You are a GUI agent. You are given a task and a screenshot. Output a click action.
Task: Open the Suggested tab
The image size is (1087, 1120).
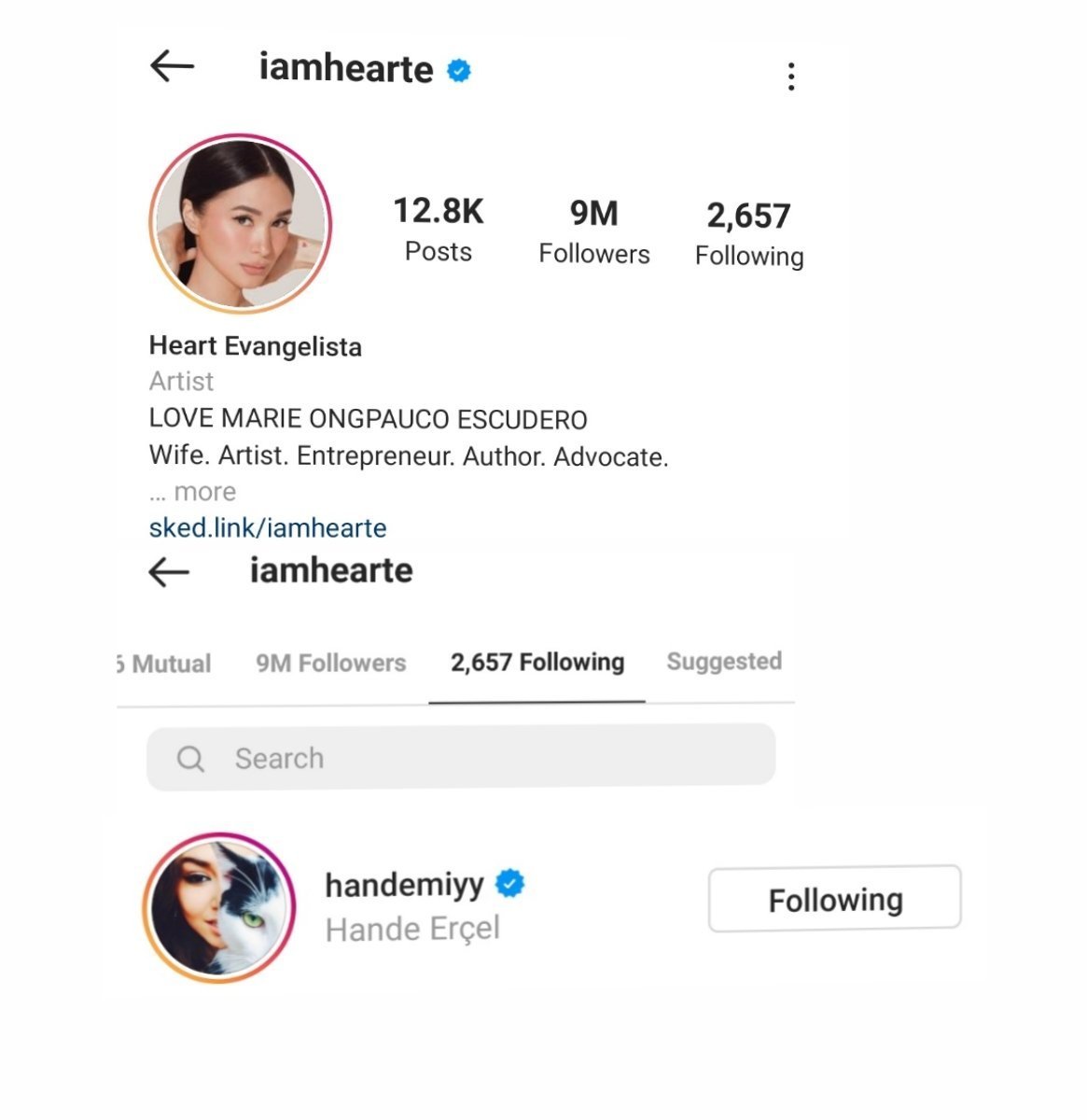pyautogui.click(x=724, y=661)
